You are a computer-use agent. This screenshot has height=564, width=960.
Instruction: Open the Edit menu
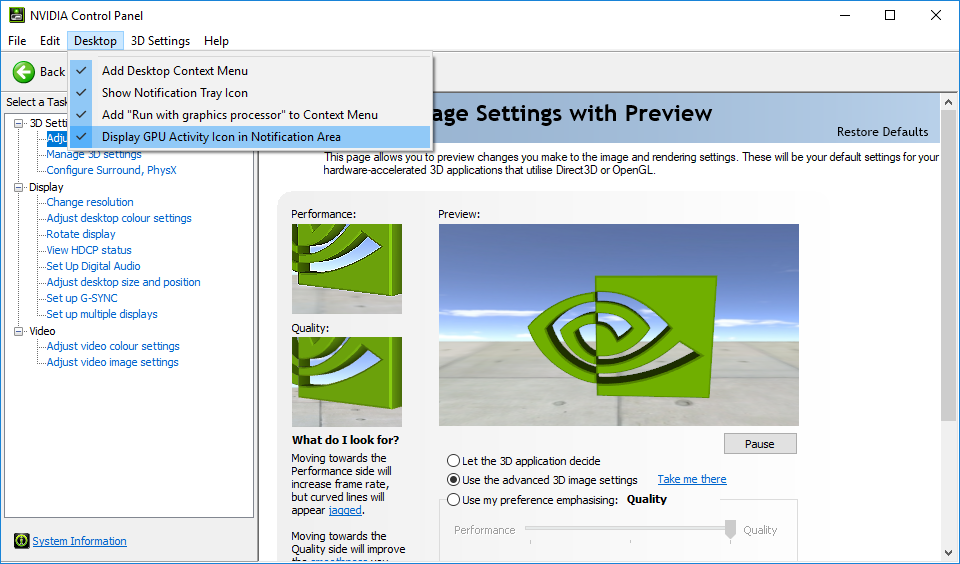(50, 41)
